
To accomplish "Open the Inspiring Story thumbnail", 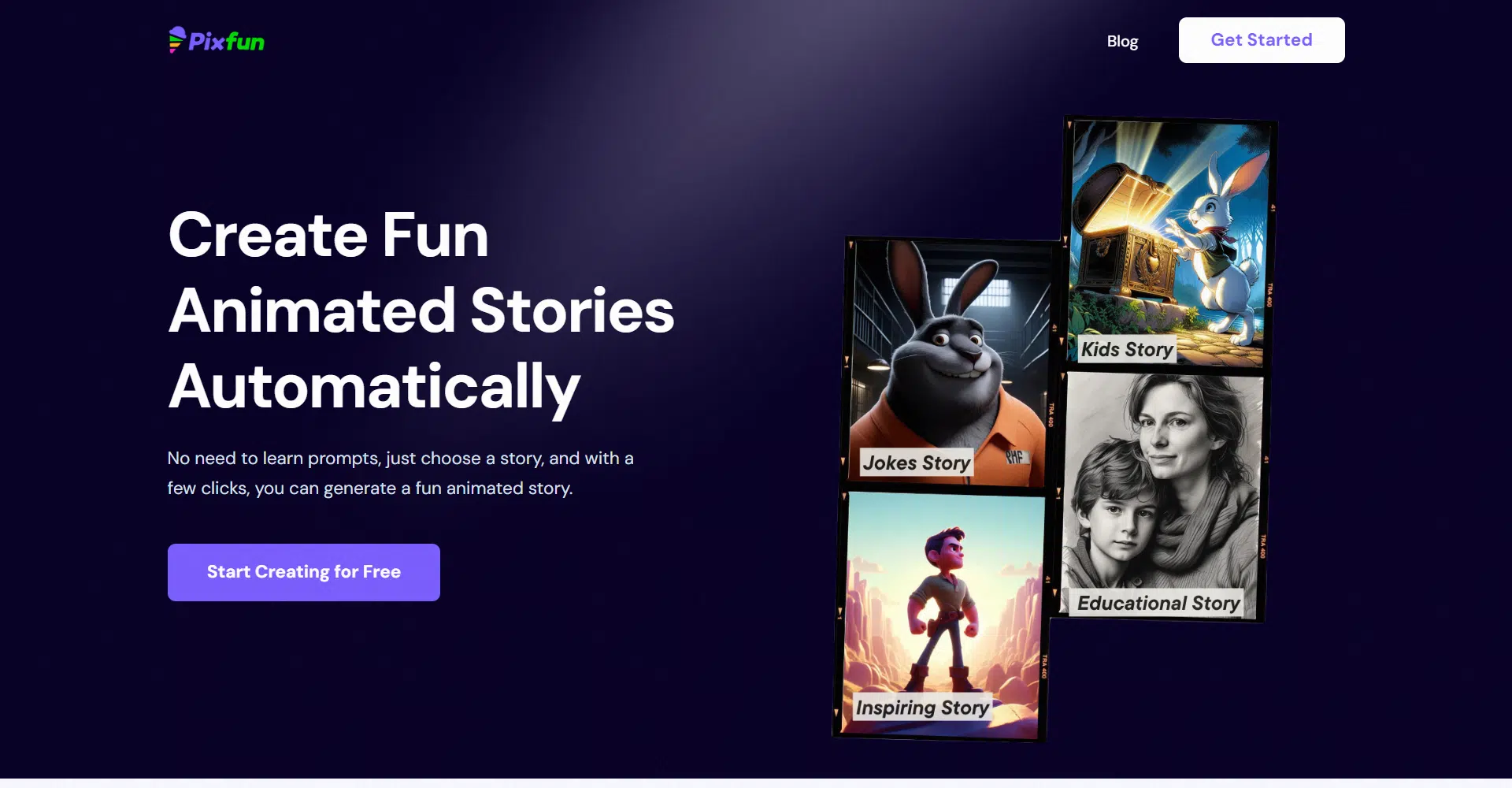I will (943, 615).
